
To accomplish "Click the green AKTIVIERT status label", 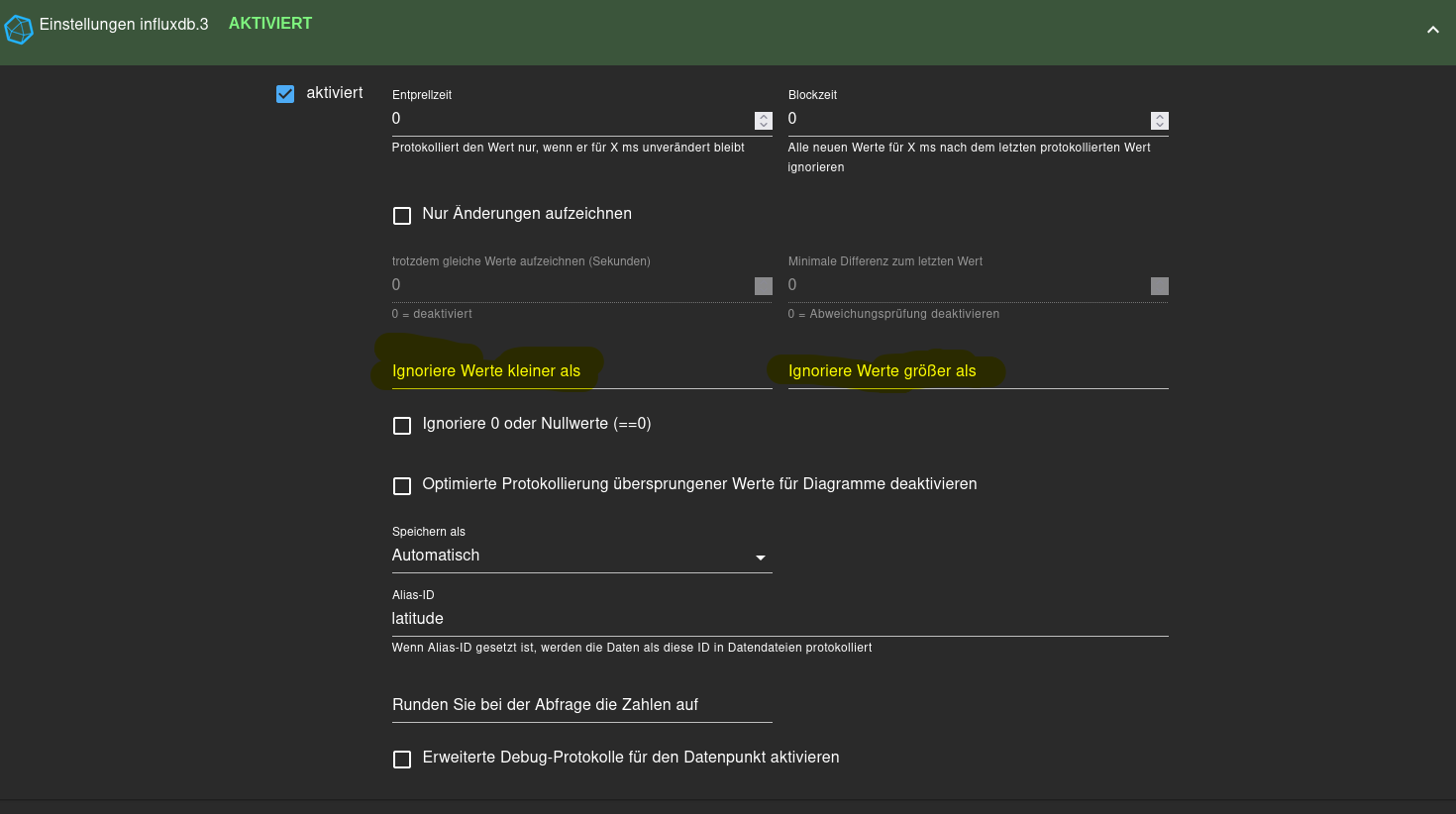I will pyautogui.click(x=270, y=24).
